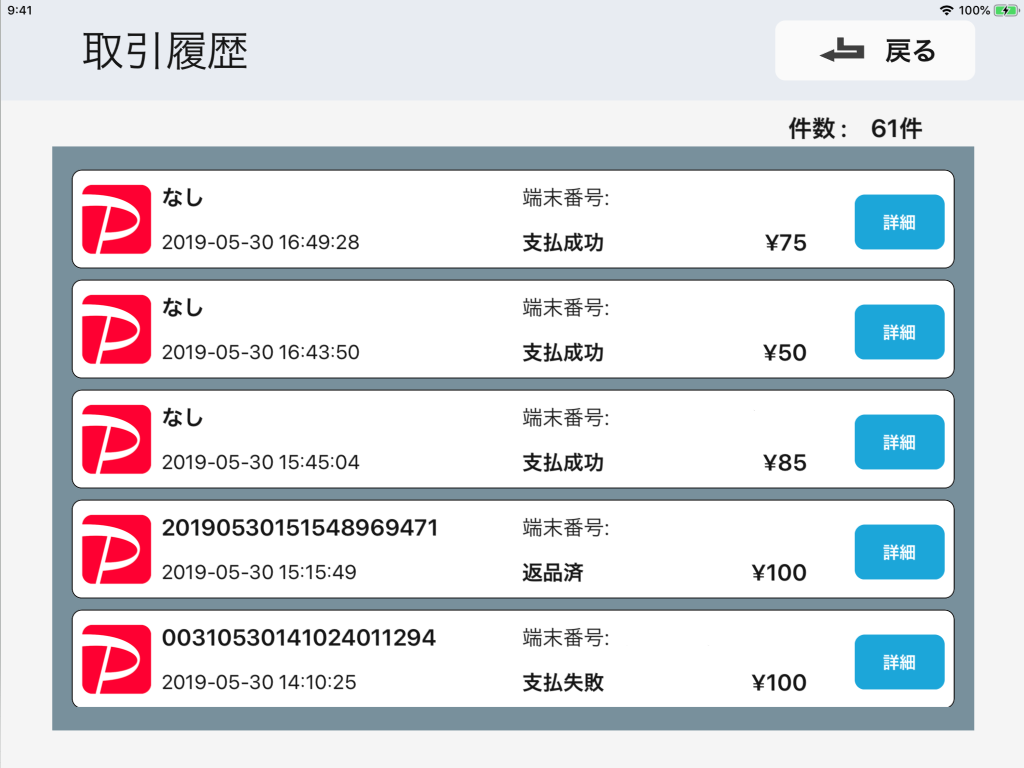Tap the 件数 61件 count label
This screenshot has height=768, width=1024.
click(x=855, y=129)
